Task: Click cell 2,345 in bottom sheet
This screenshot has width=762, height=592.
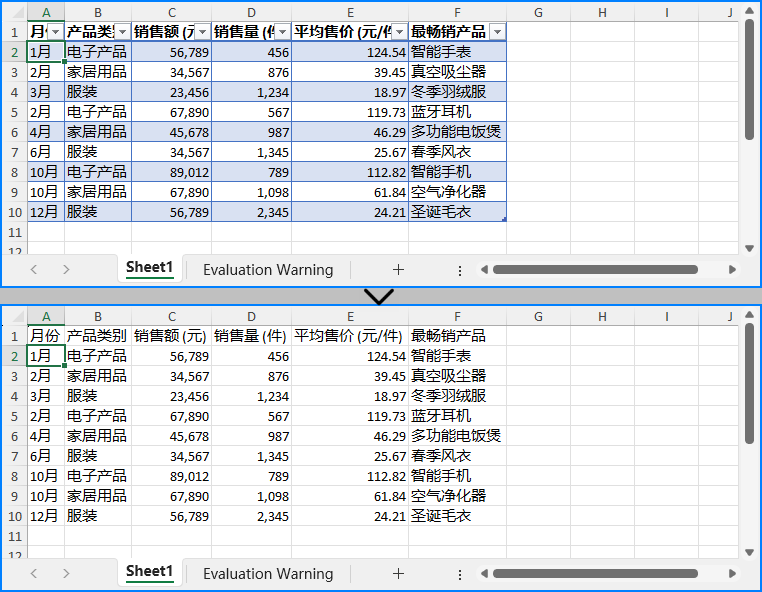Action: pos(252,516)
